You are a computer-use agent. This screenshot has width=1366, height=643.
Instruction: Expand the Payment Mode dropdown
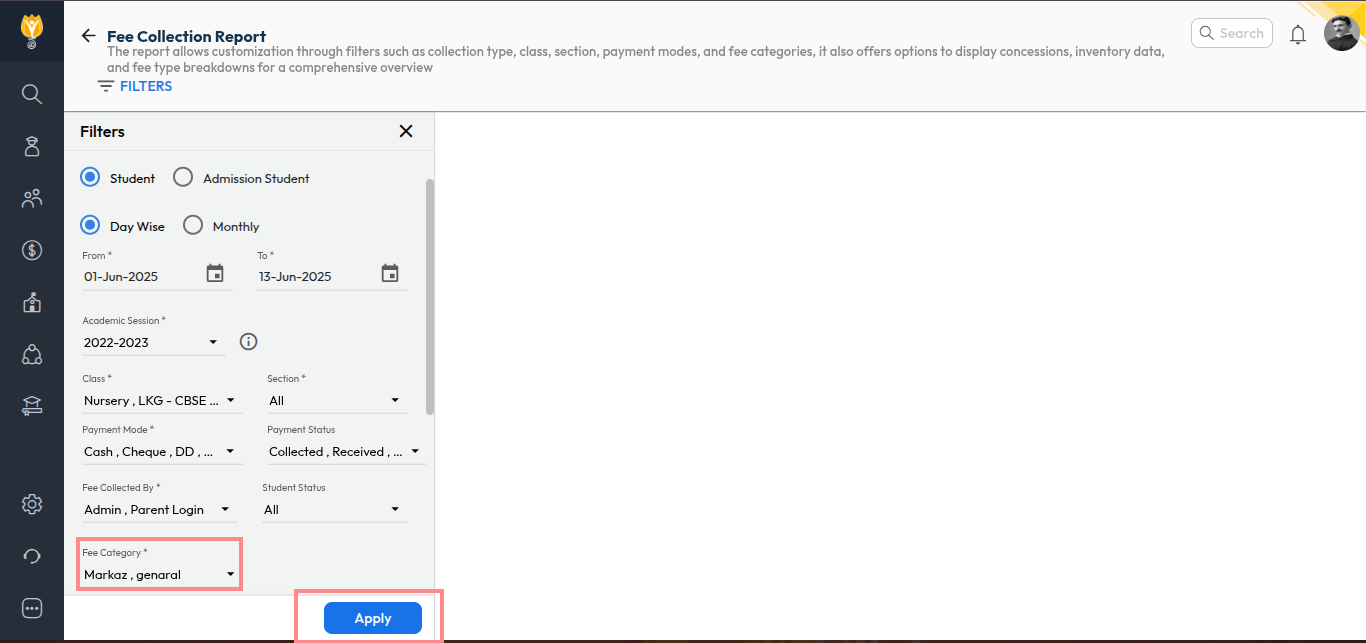coord(160,452)
